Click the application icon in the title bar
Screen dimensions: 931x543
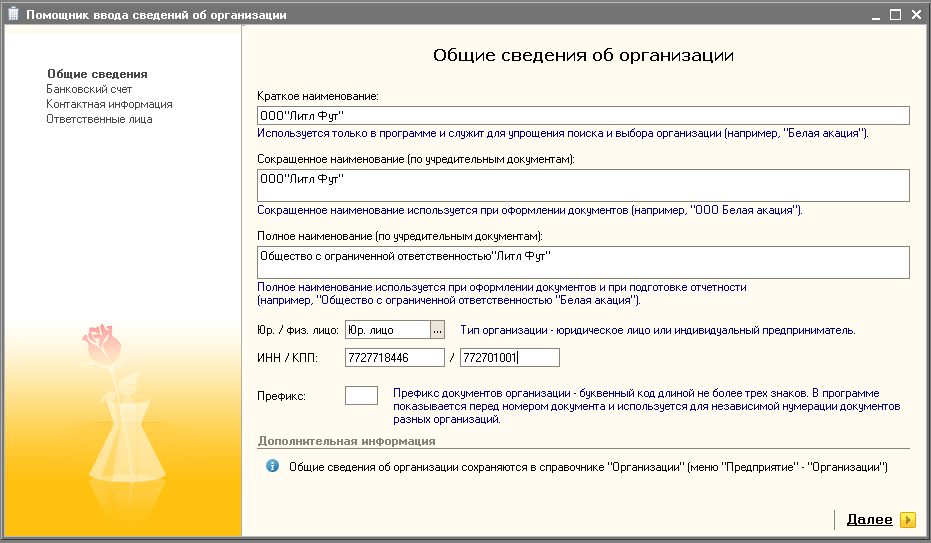point(14,15)
